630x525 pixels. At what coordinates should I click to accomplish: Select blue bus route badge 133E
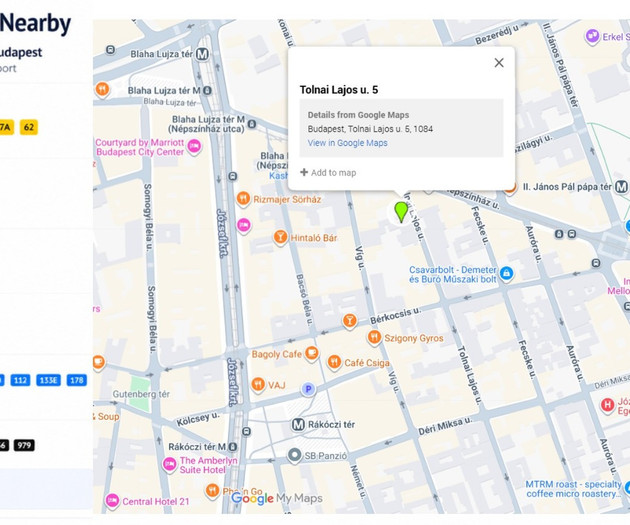48,380
